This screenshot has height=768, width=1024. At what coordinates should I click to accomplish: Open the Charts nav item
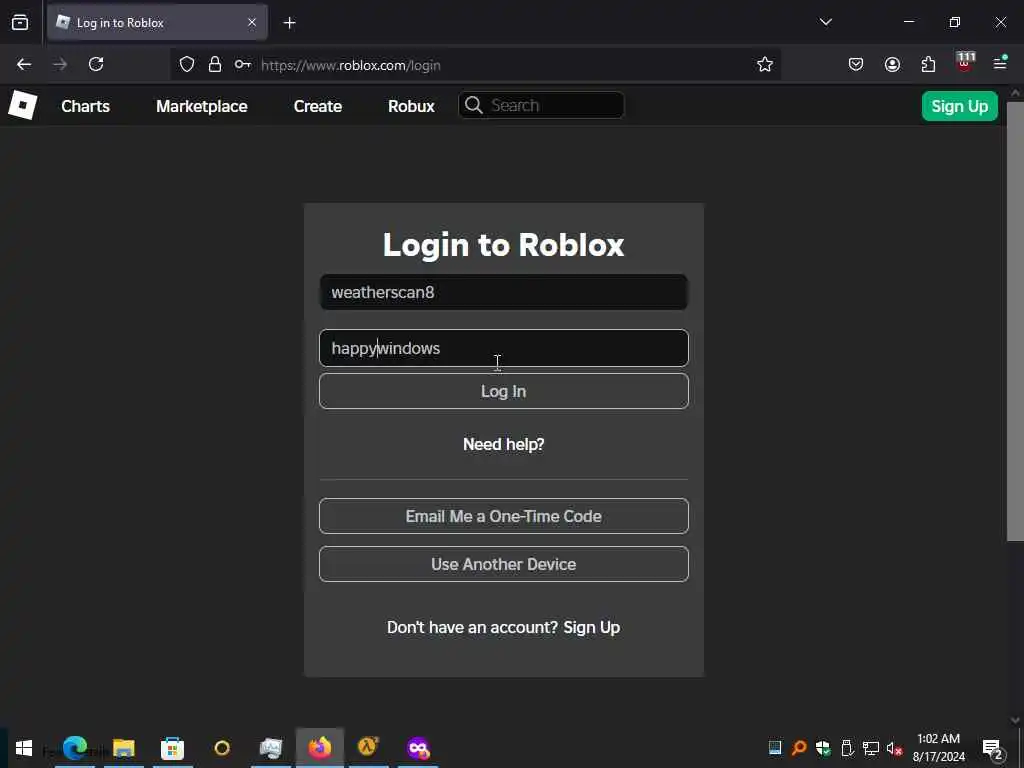(x=86, y=106)
